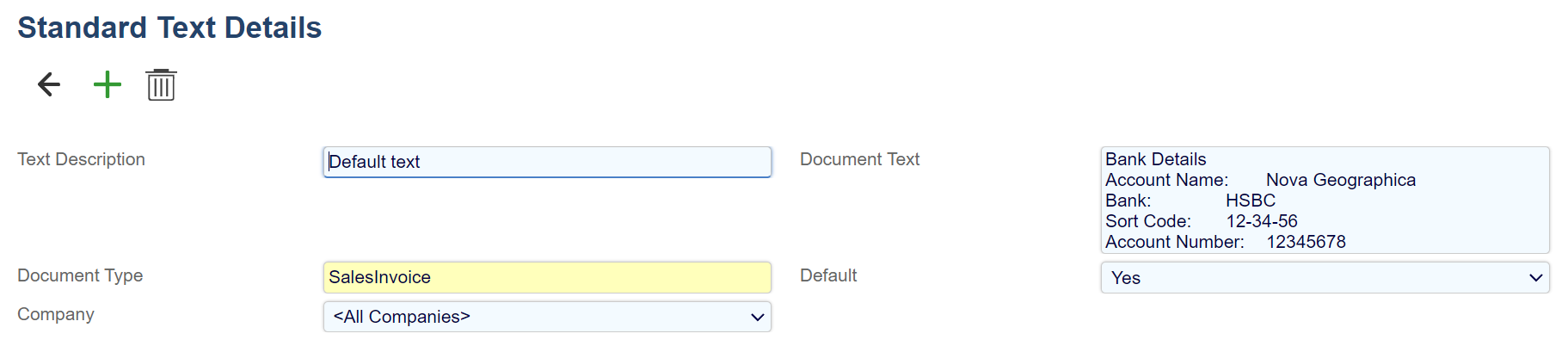Click the Text Description label
1568x346 pixels.
pyautogui.click(x=81, y=159)
